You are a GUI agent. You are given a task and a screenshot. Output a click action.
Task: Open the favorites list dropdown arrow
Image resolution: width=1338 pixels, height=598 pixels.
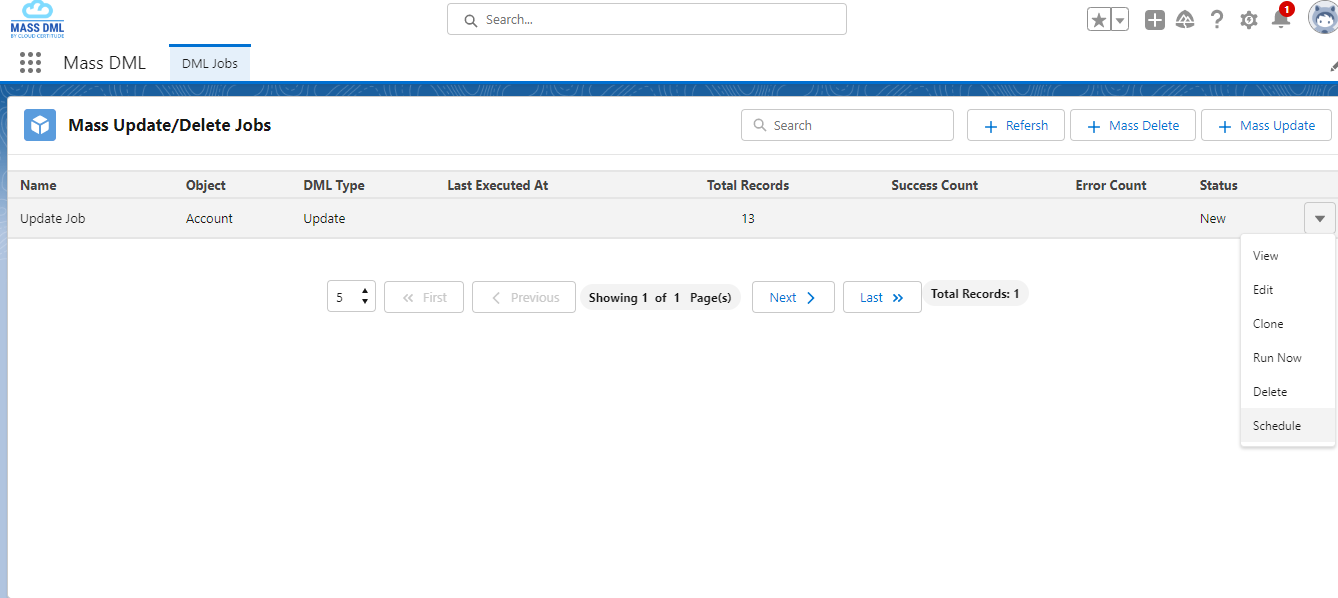tap(1120, 20)
